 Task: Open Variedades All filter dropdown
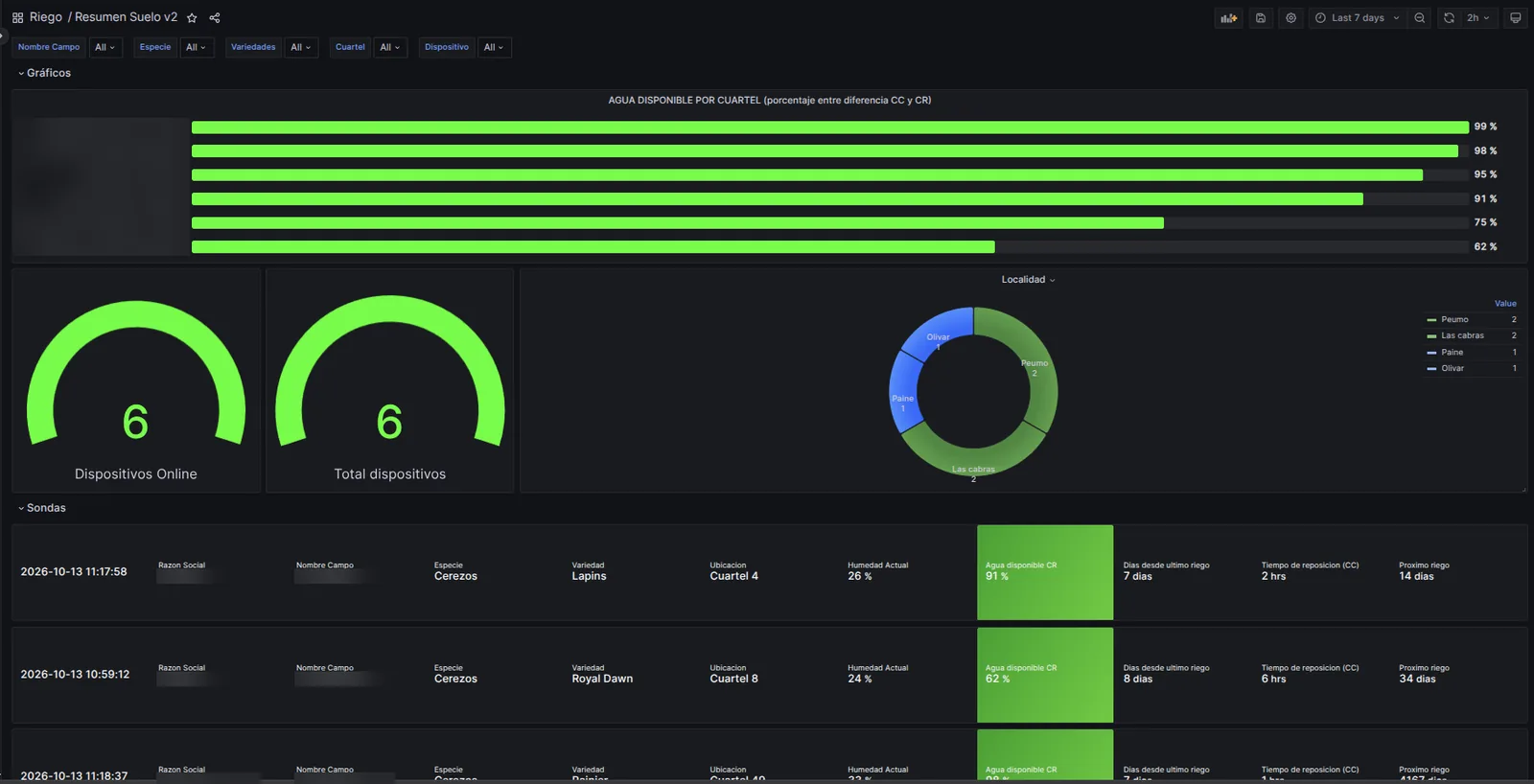[x=301, y=47]
